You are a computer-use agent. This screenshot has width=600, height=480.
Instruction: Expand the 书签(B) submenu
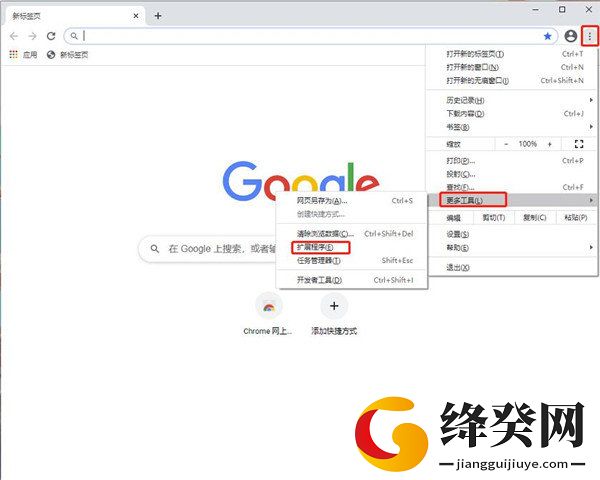512,127
